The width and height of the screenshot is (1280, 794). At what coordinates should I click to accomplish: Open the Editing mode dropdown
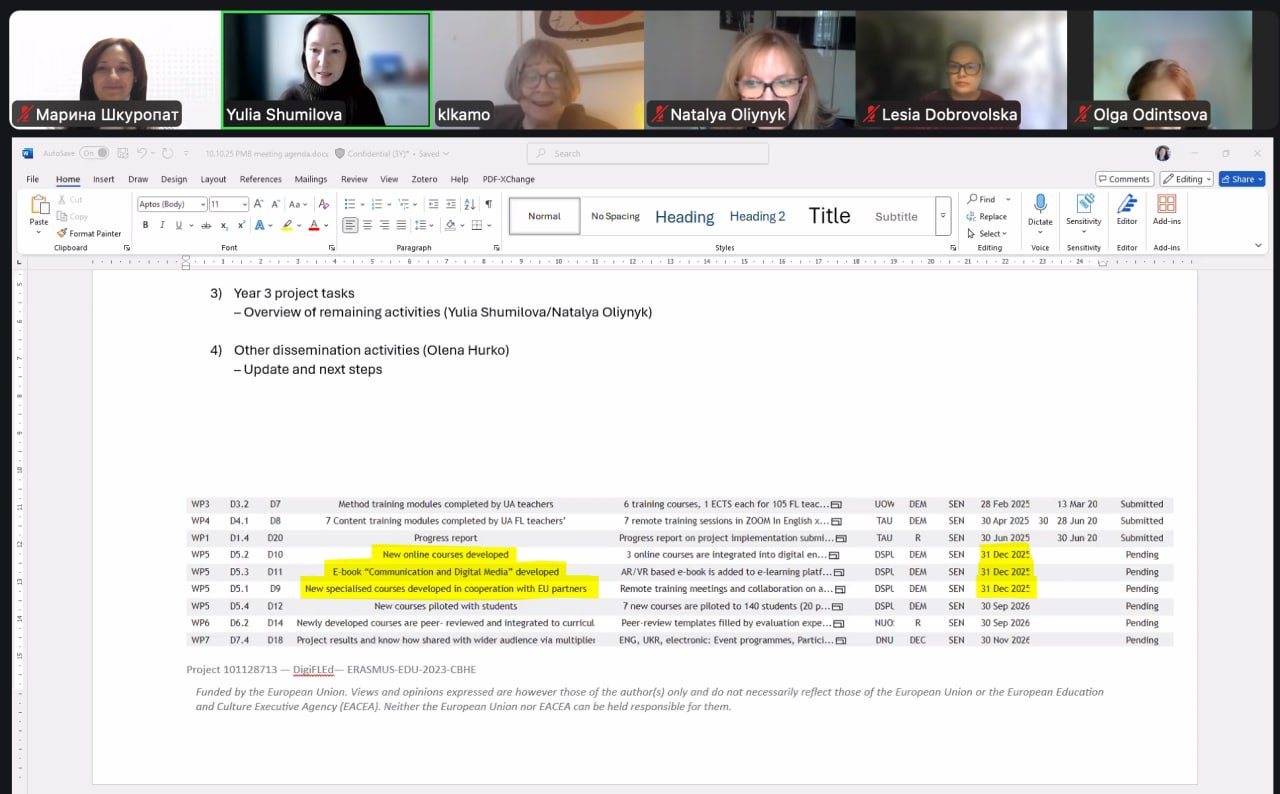pyautogui.click(x=1186, y=179)
